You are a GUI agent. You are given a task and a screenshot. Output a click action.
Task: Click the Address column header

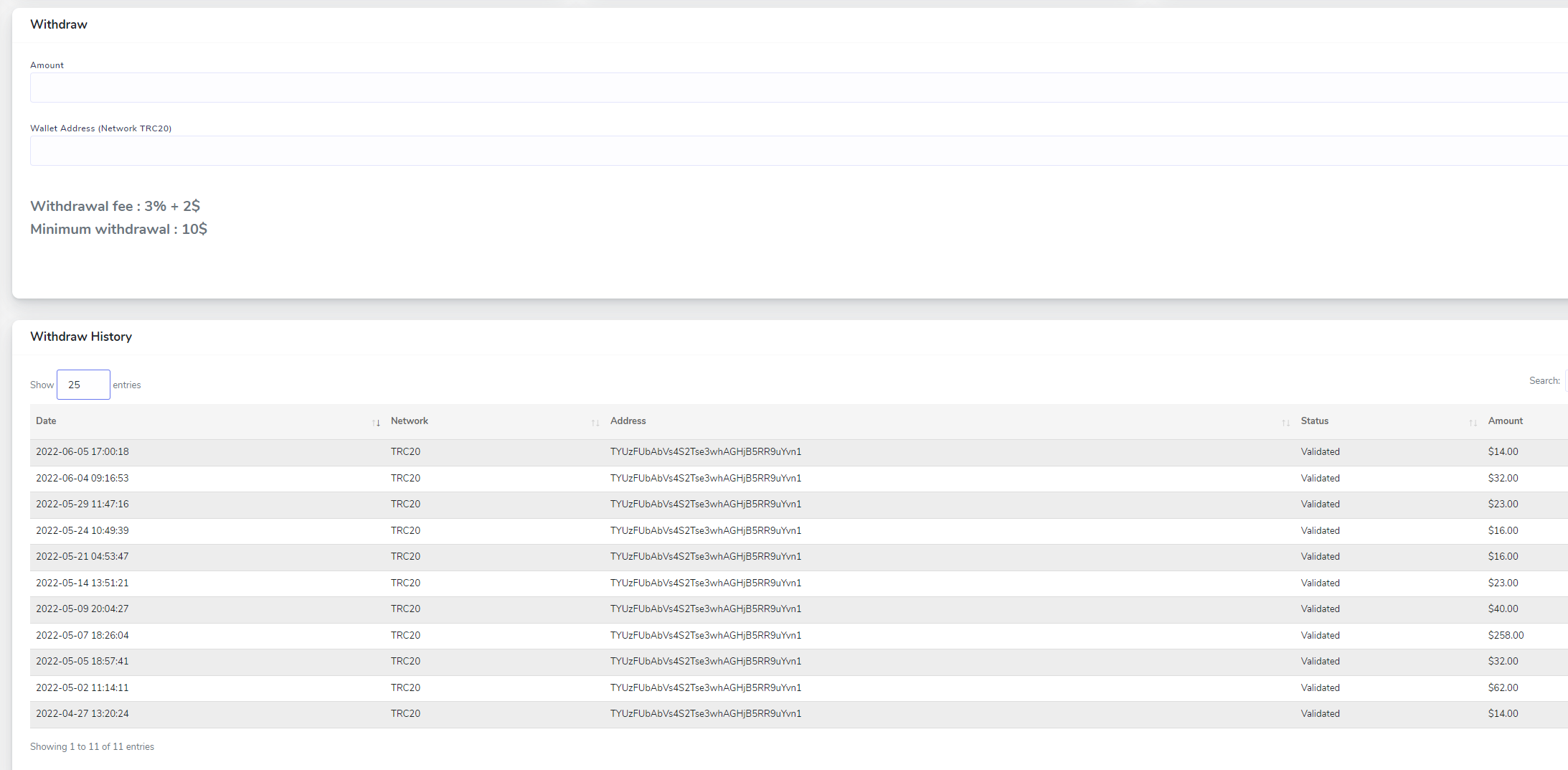[950, 421]
